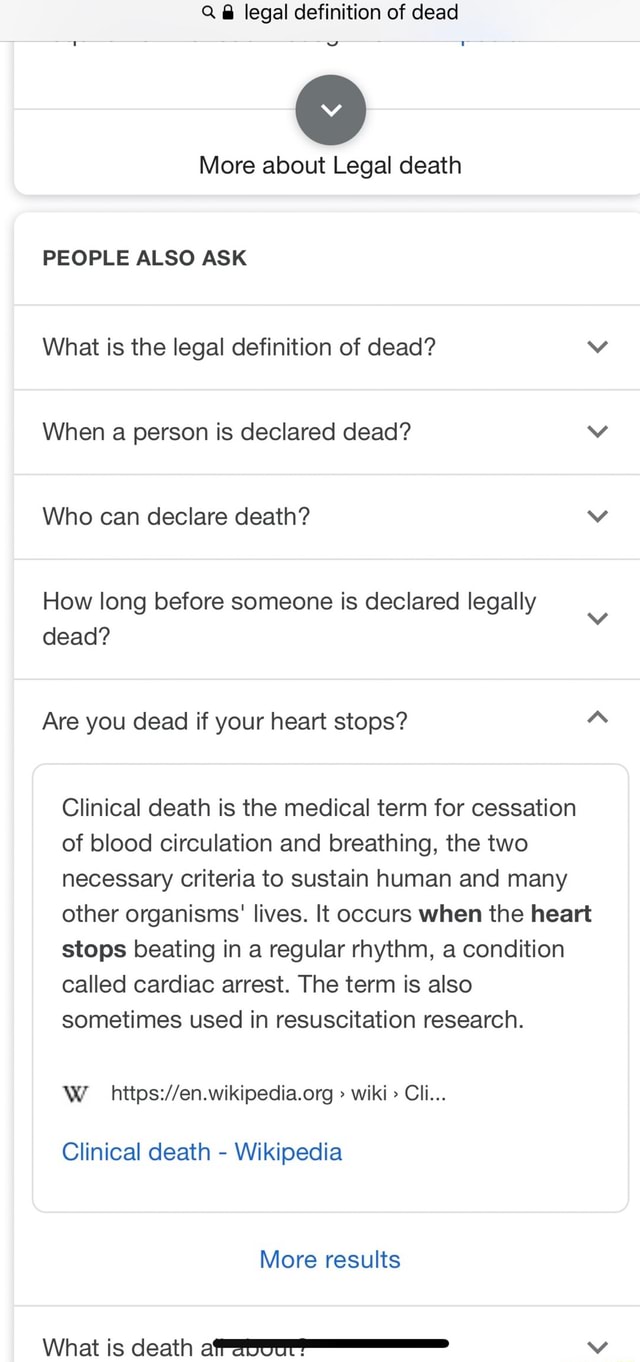Click the circular down-arrow above More about Legal death

[x=330, y=110]
